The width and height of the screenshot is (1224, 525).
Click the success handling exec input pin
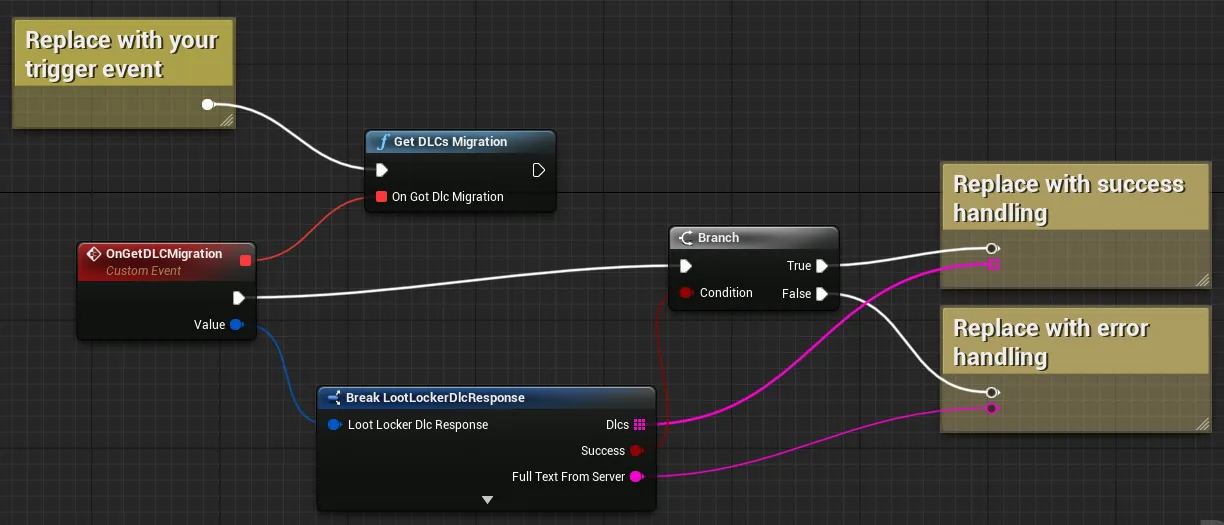[991, 248]
